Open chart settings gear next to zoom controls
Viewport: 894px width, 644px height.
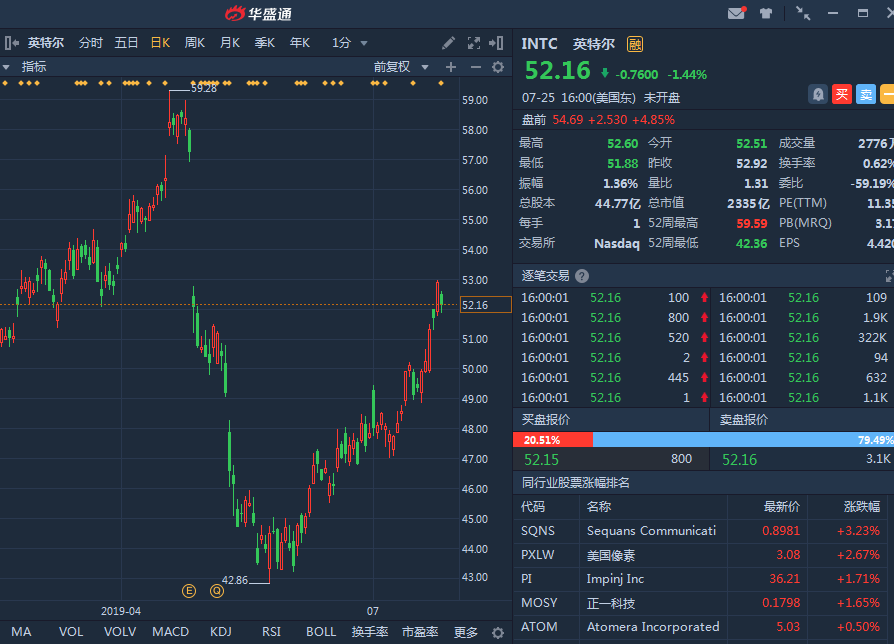click(x=498, y=67)
